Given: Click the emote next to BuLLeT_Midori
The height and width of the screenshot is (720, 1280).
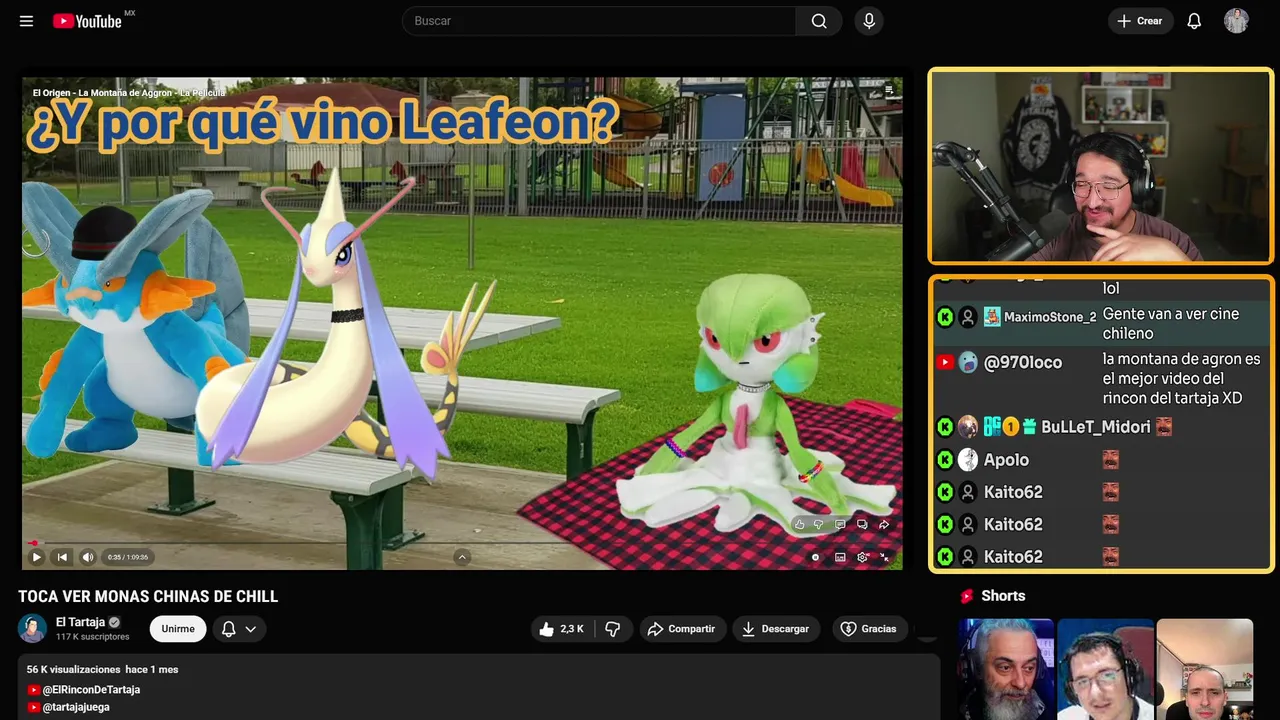Looking at the screenshot, I should (1164, 427).
